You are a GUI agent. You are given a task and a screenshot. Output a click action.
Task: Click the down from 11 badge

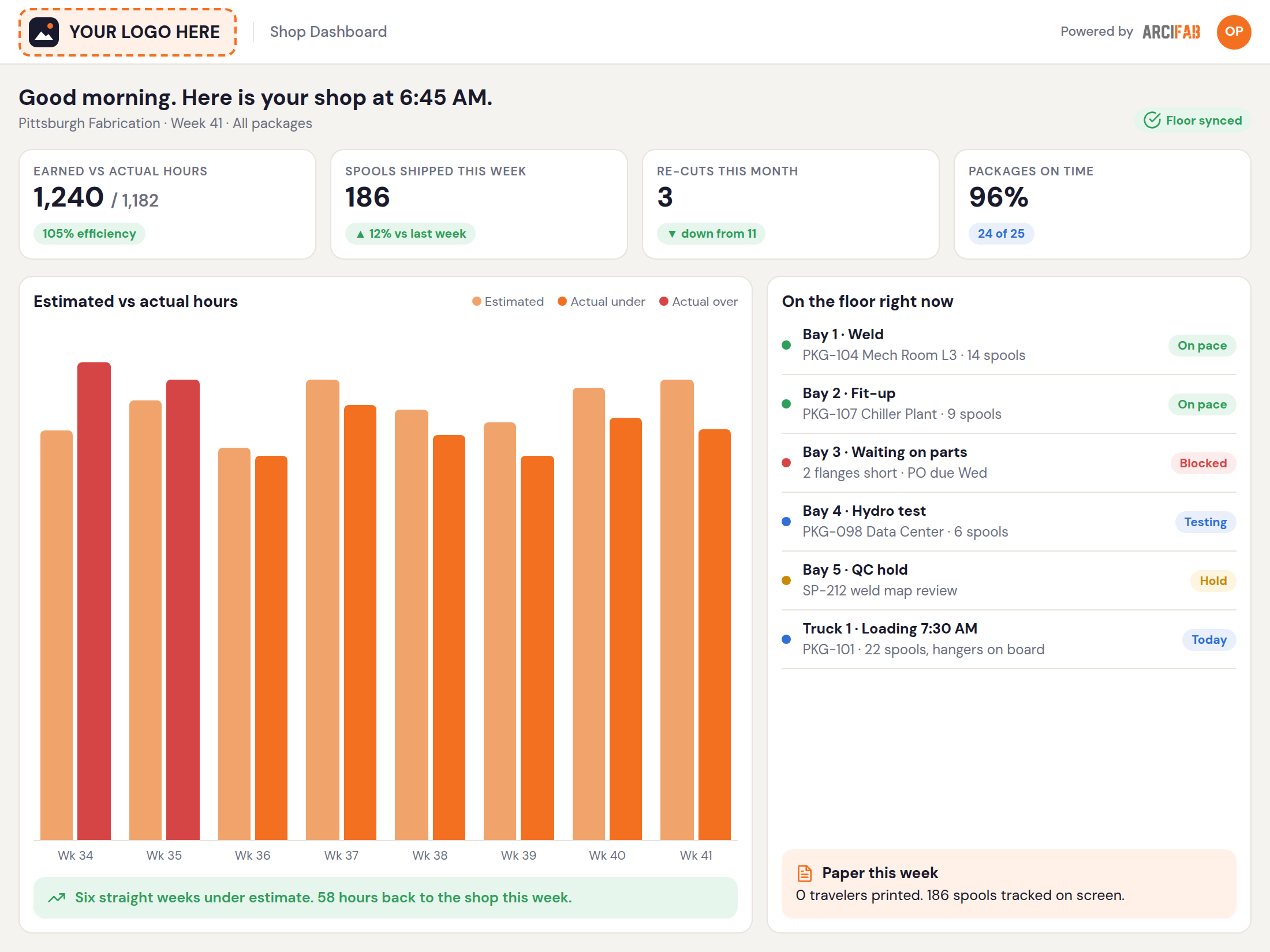[711, 234]
